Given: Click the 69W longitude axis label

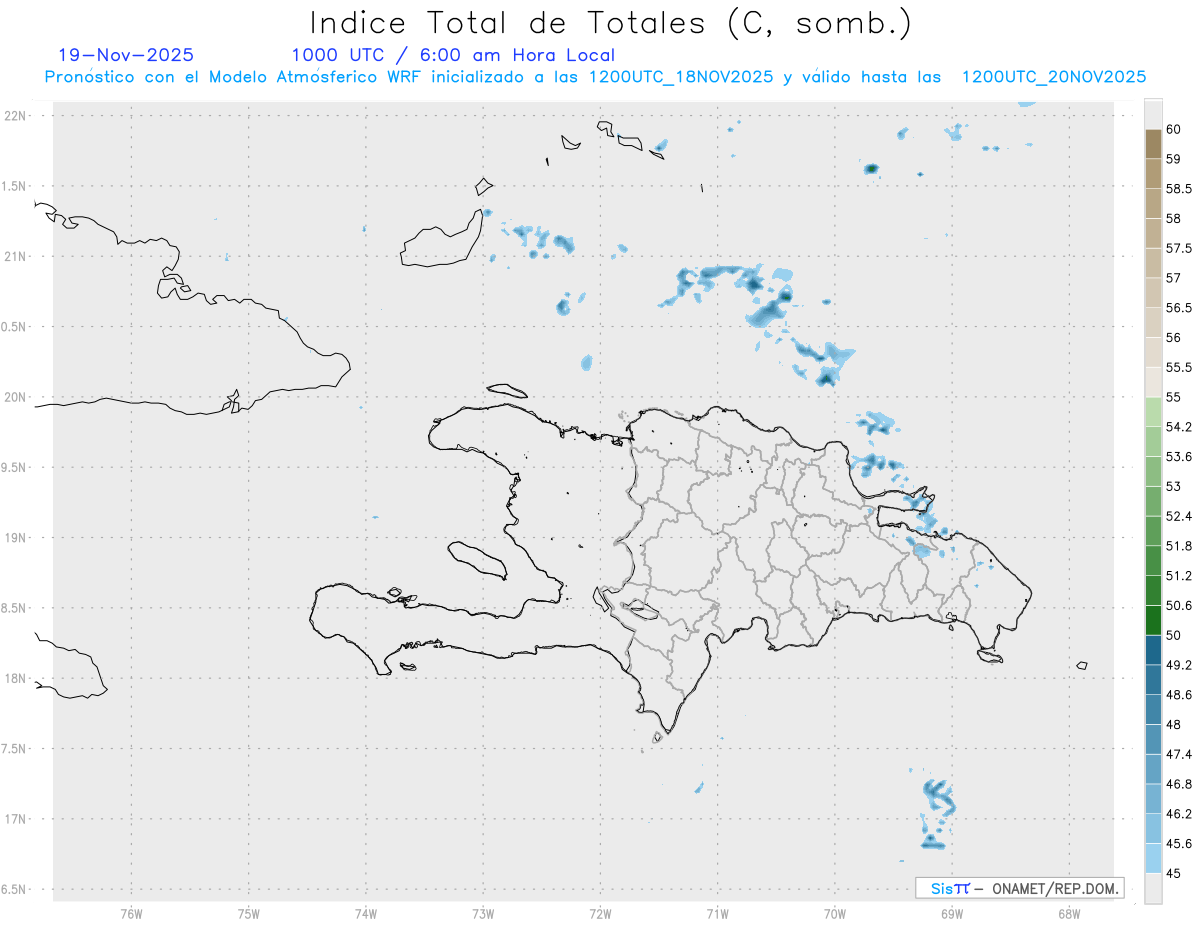Looking at the screenshot, I should pos(952,914).
